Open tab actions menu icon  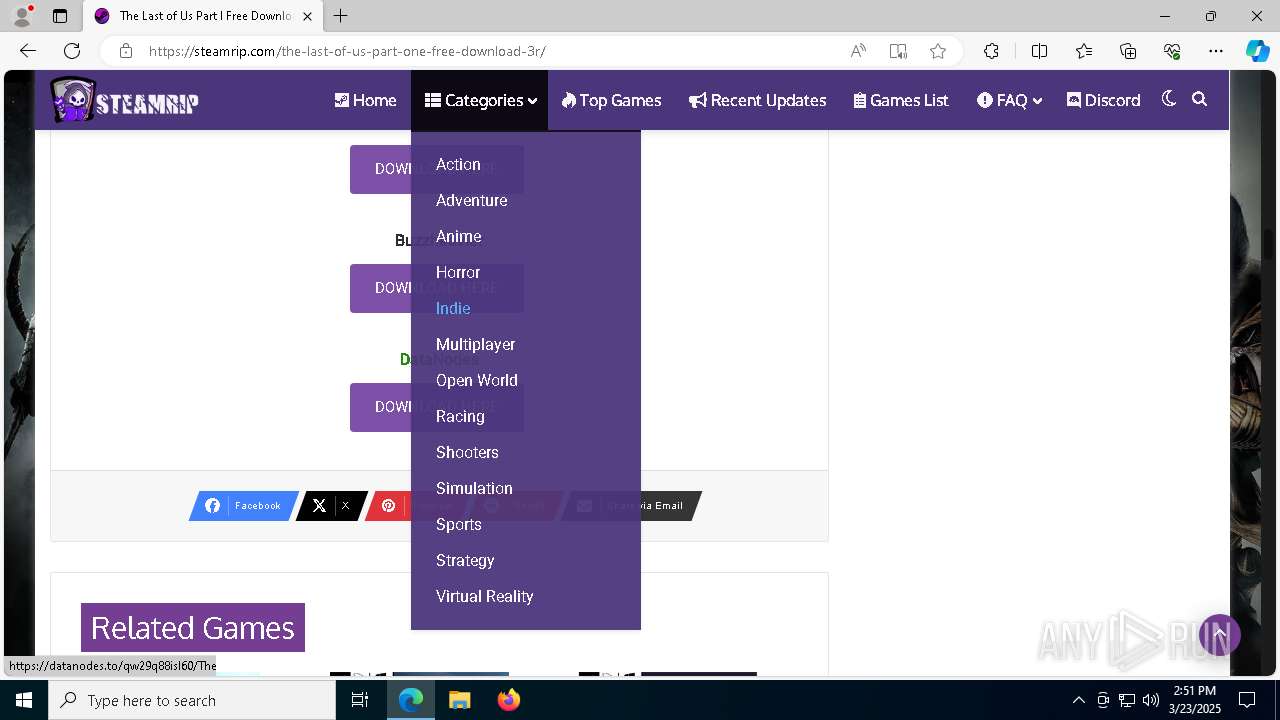pos(60,16)
